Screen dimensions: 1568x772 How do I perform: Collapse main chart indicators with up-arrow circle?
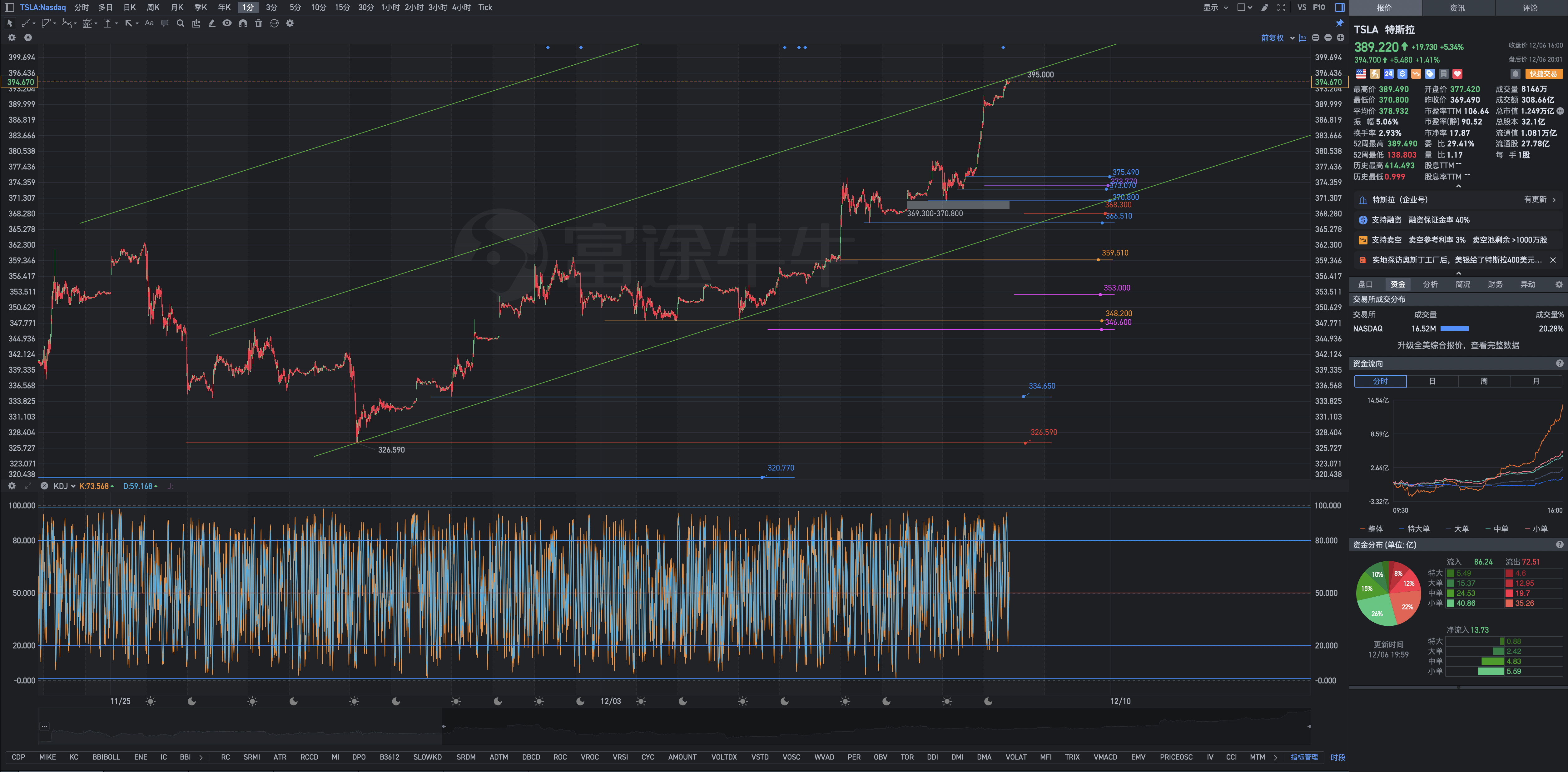click(x=28, y=38)
